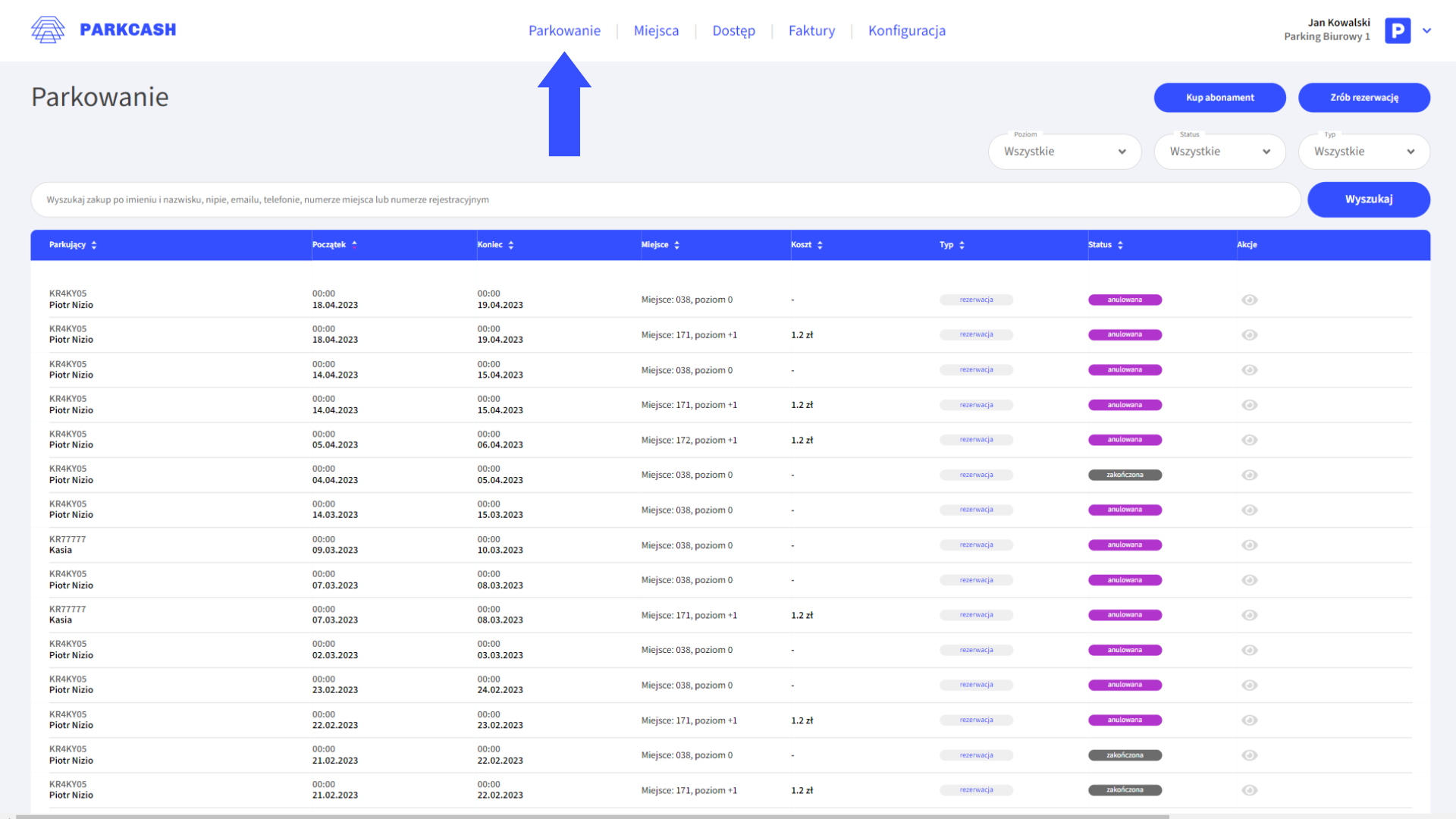The image size is (1456, 819).
Task: Go to the Miejsca tab
Action: [656, 31]
